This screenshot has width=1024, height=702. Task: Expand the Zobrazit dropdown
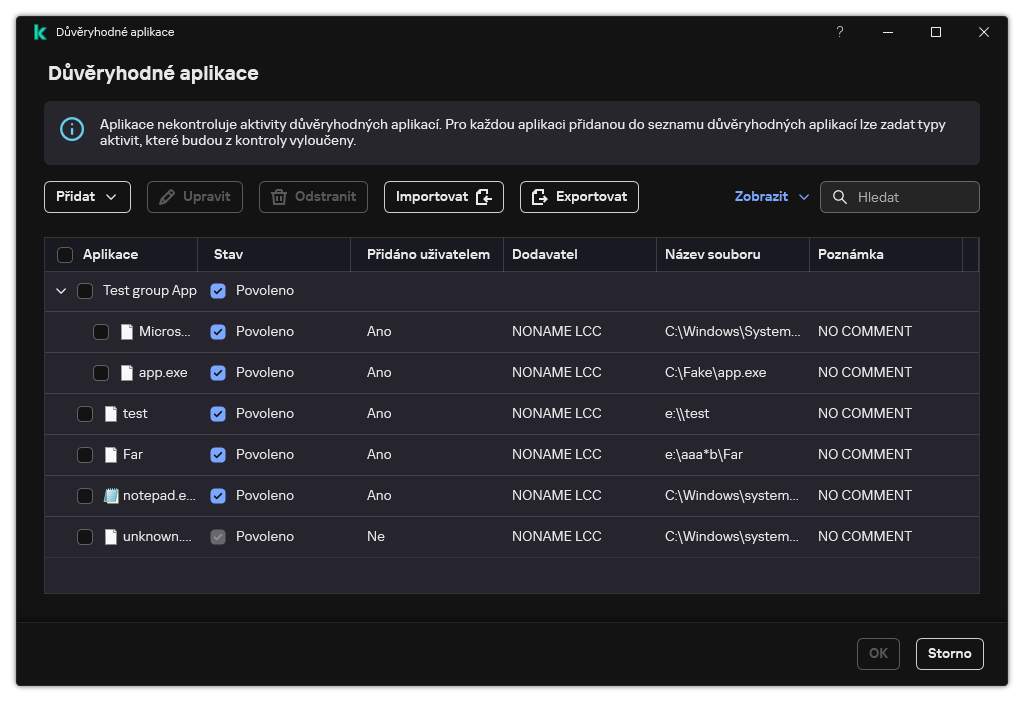click(771, 197)
